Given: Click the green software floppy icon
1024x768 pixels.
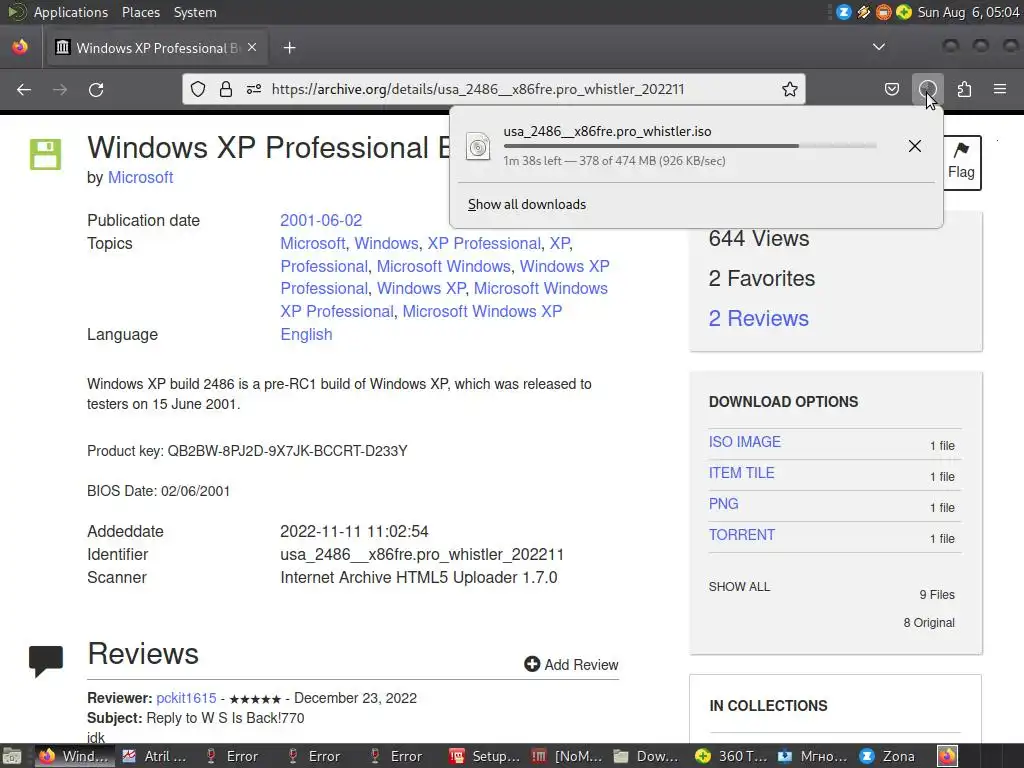Looking at the screenshot, I should pyautogui.click(x=46, y=154).
